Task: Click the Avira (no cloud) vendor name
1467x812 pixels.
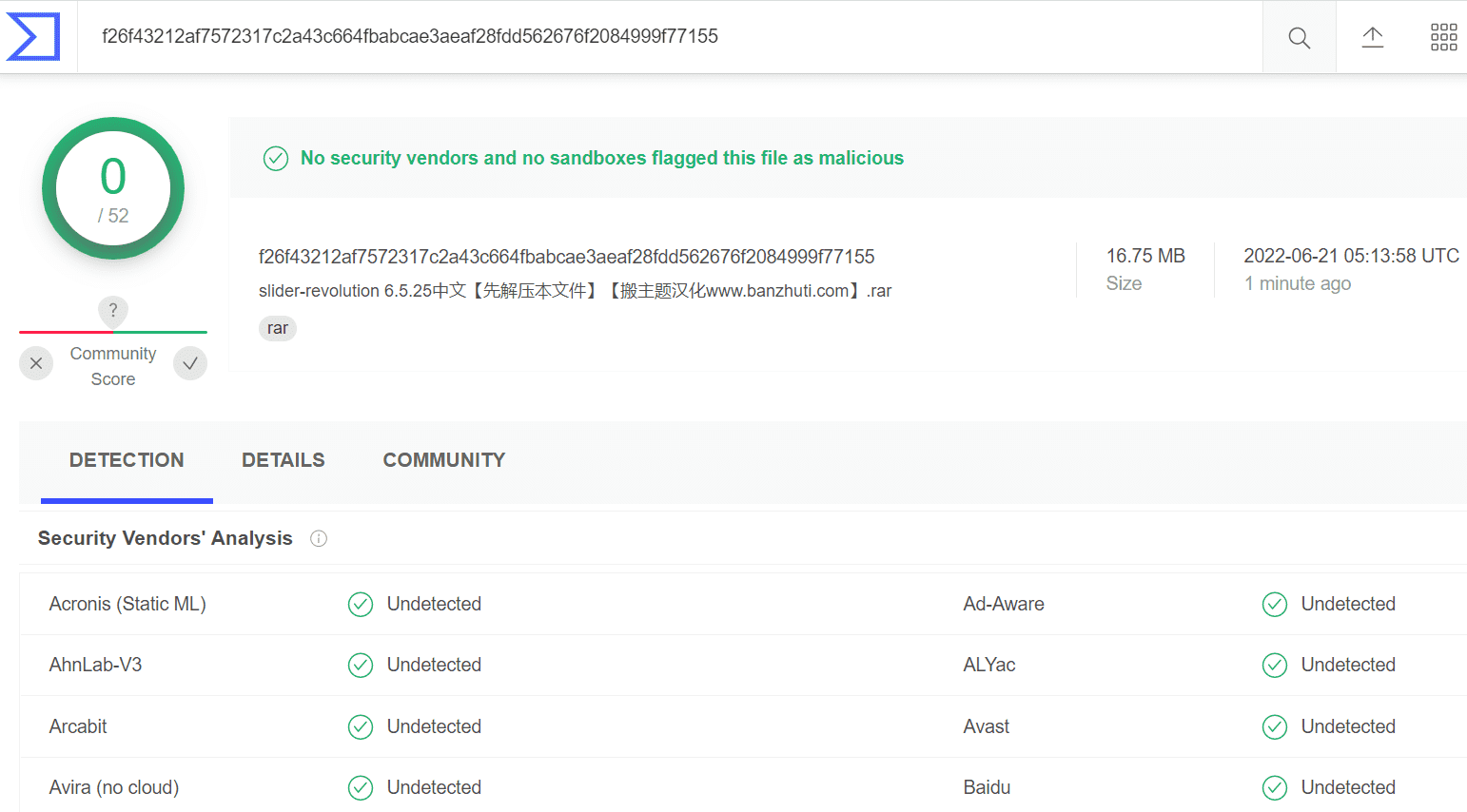Action: coord(114,787)
